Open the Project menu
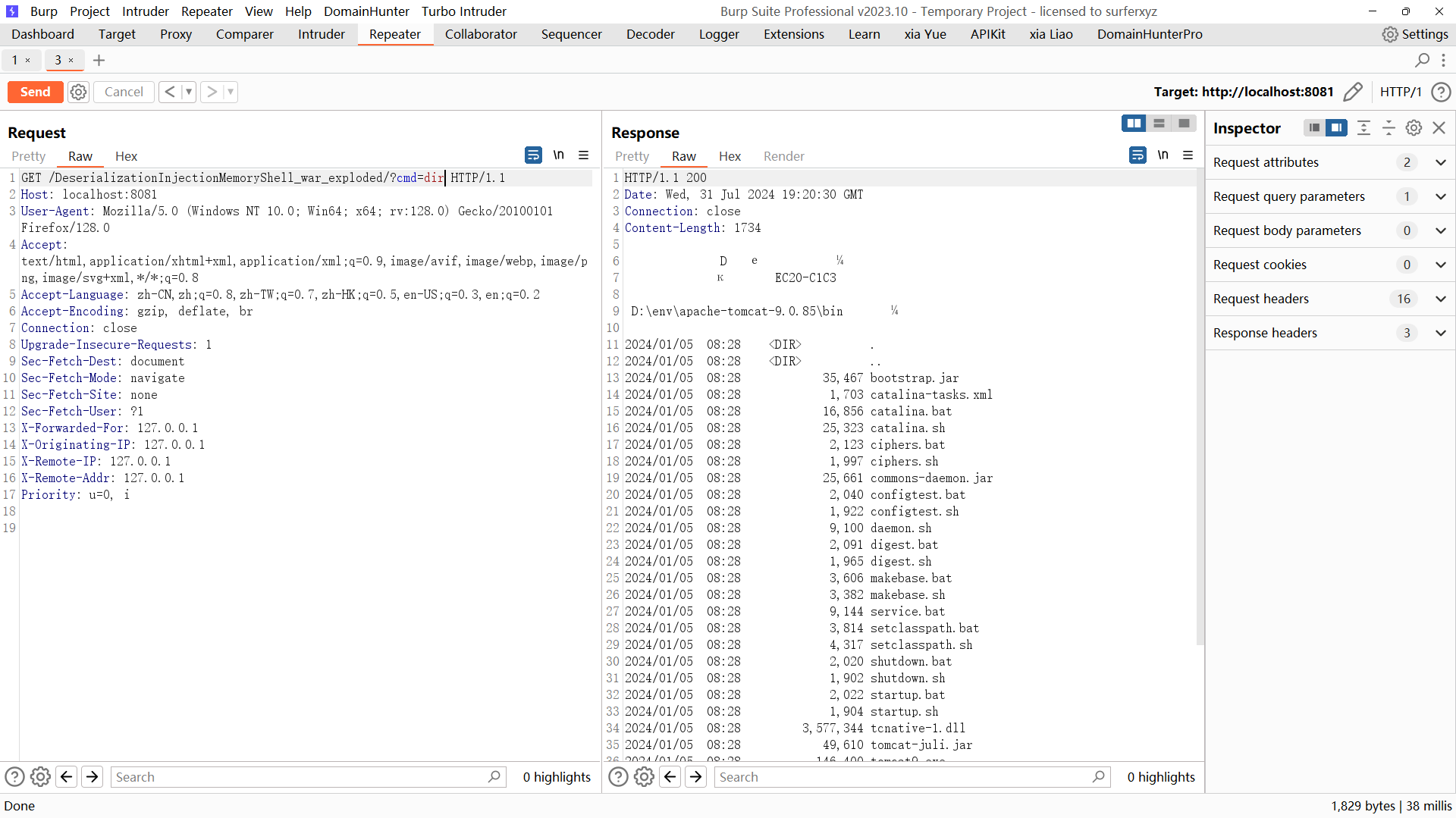 (89, 11)
